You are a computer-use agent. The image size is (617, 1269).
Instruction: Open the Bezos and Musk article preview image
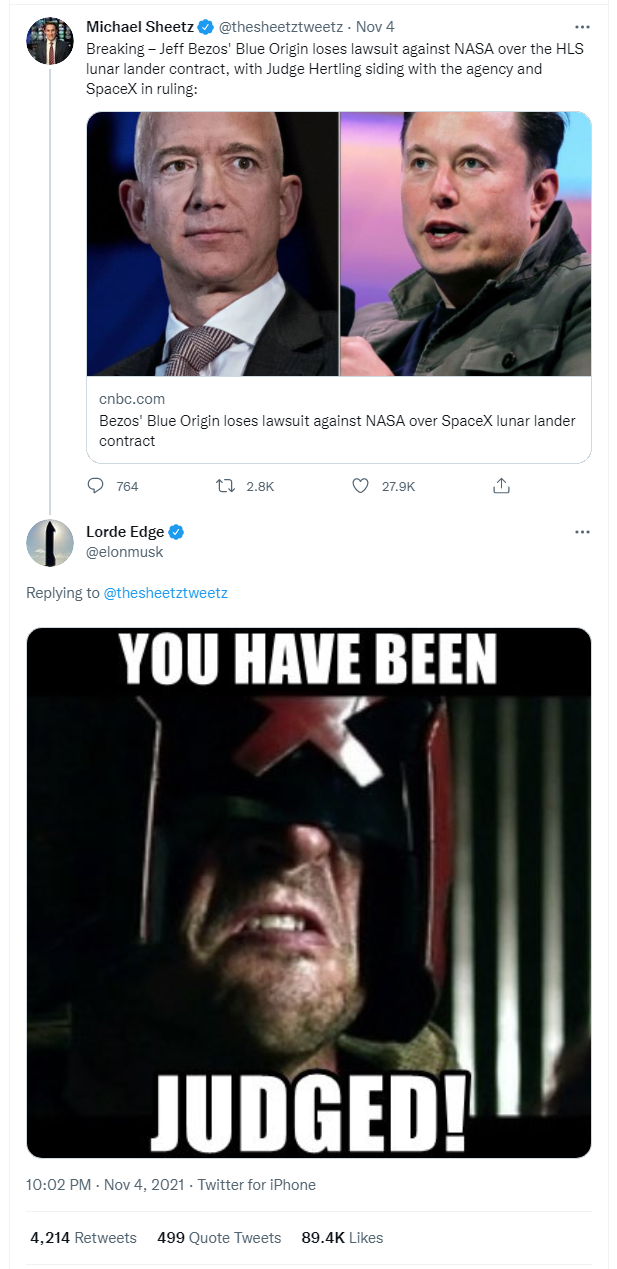tap(338, 243)
